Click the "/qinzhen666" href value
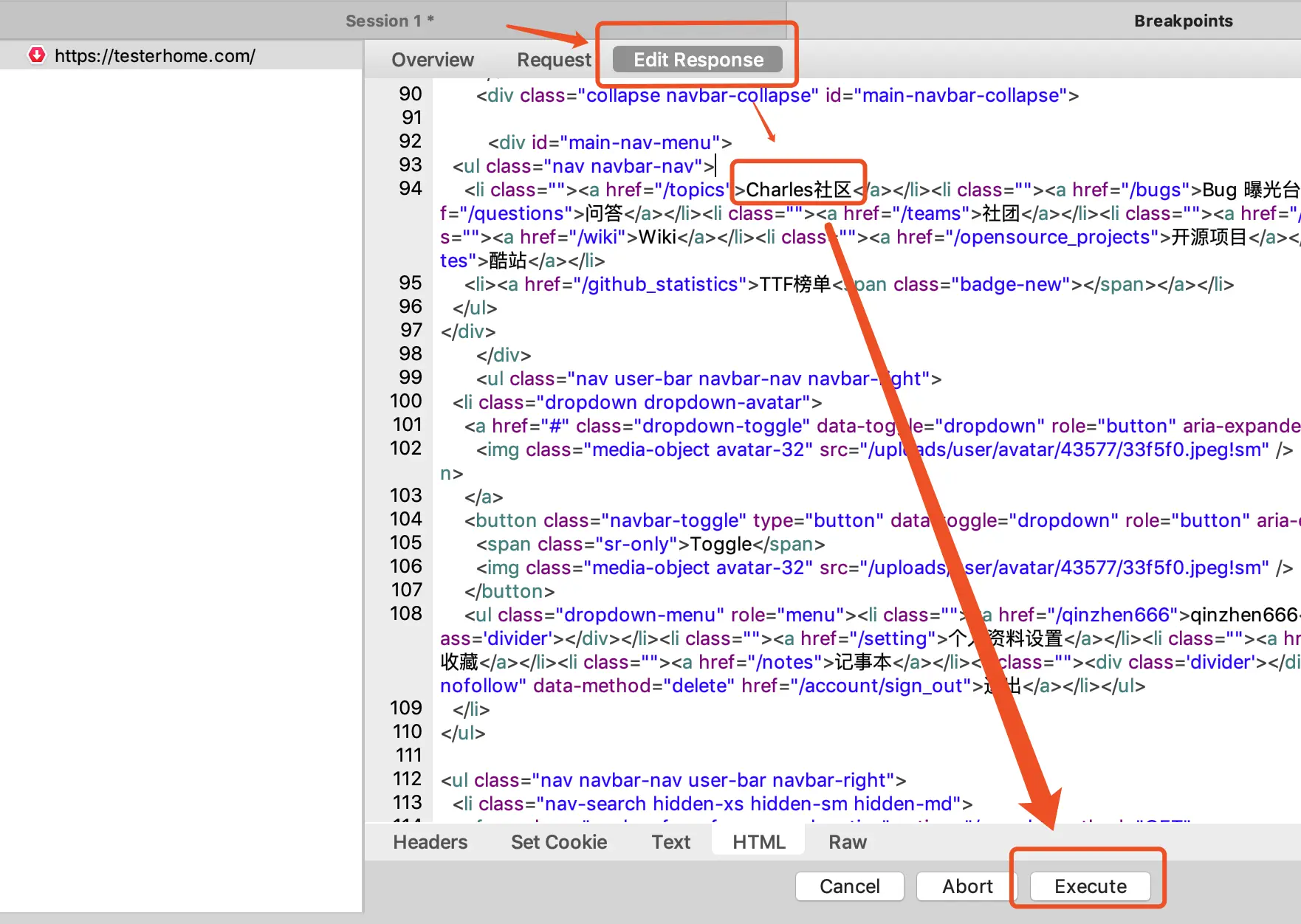This screenshot has width=1301, height=924. [1114, 615]
